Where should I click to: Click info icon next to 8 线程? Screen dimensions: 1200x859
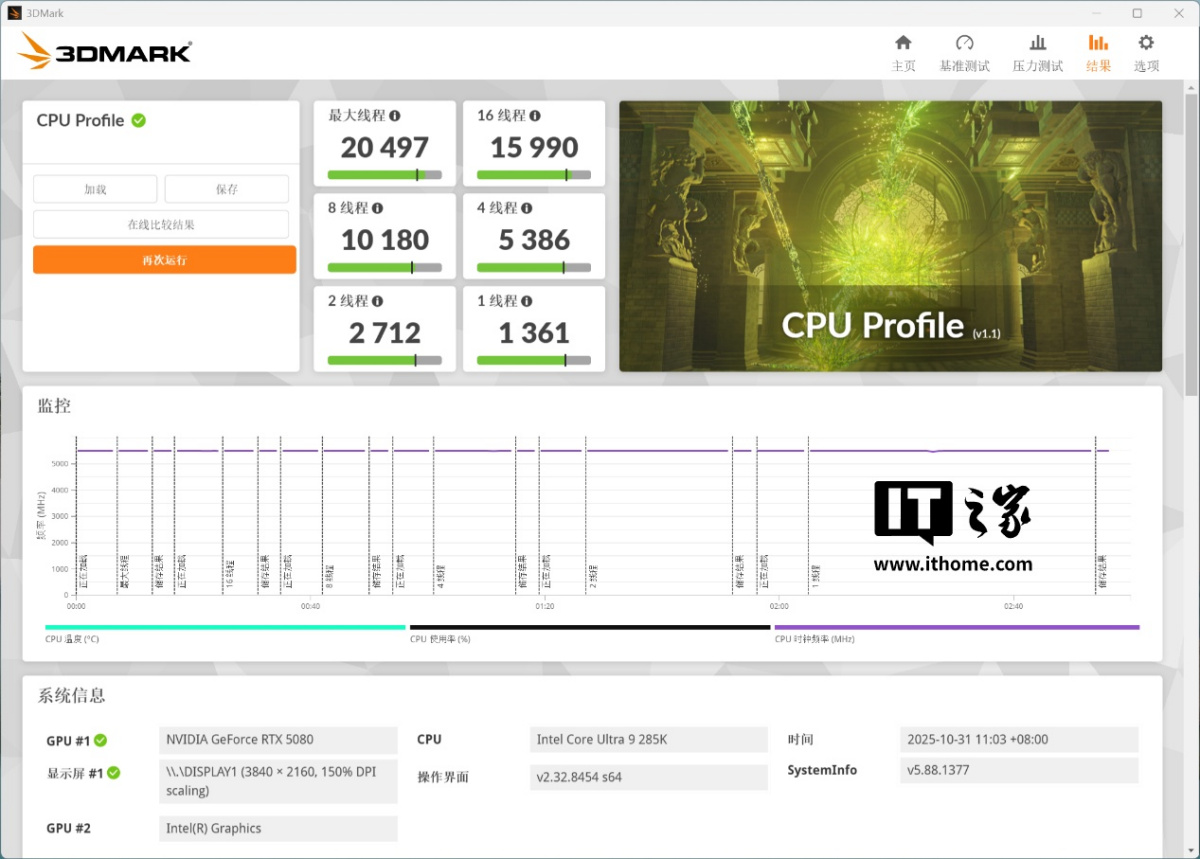click(x=377, y=208)
